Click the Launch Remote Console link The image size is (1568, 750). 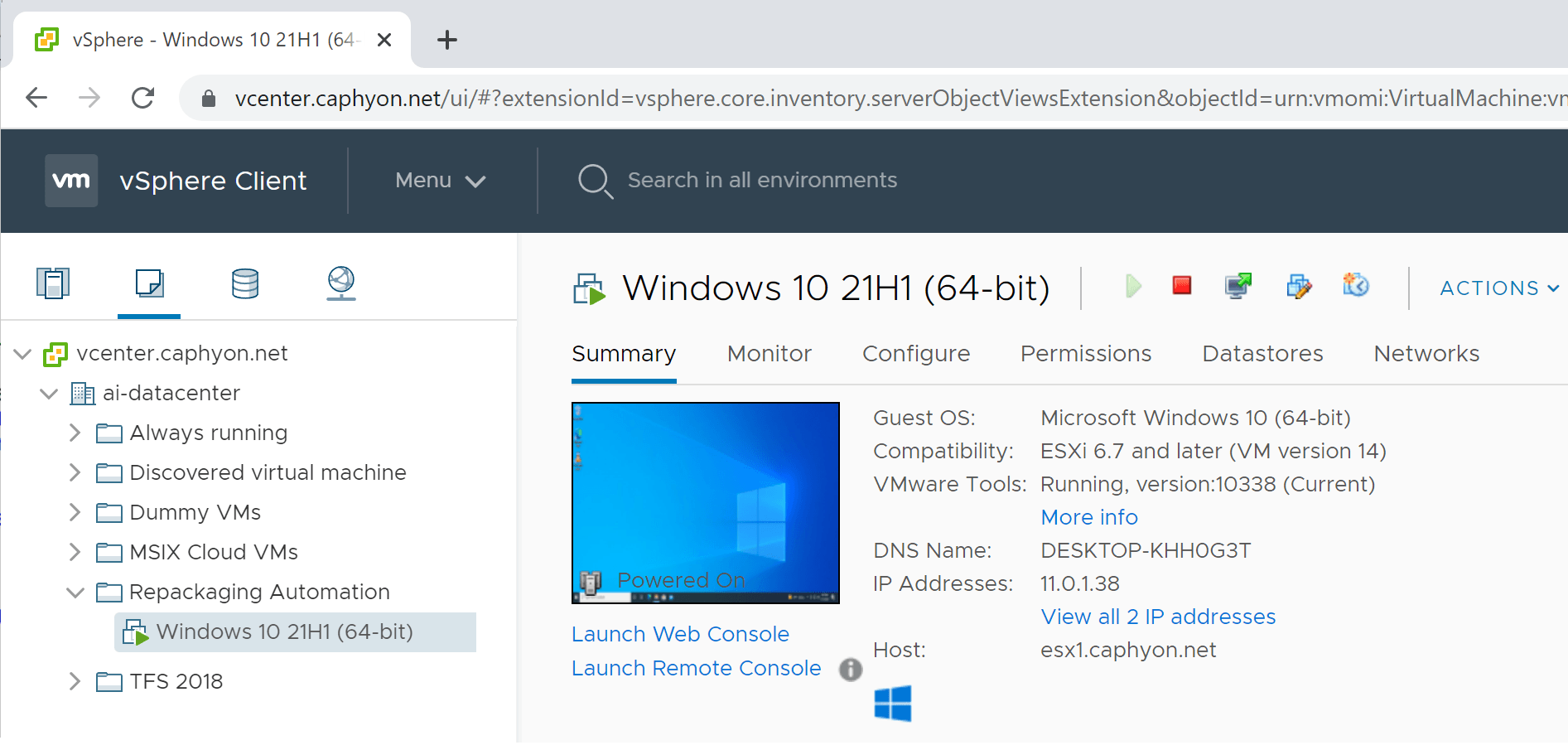(x=696, y=668)
